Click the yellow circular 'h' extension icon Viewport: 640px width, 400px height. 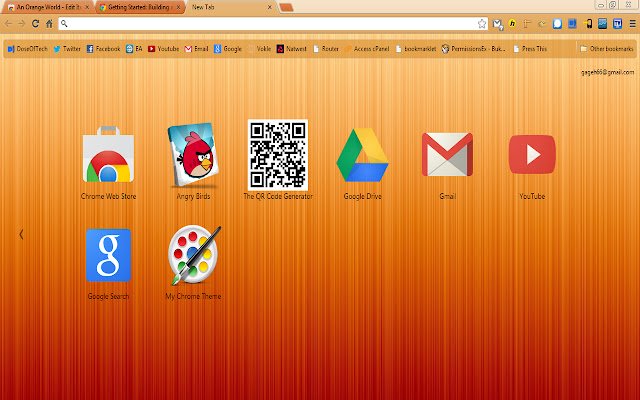(x=512, y=24)
